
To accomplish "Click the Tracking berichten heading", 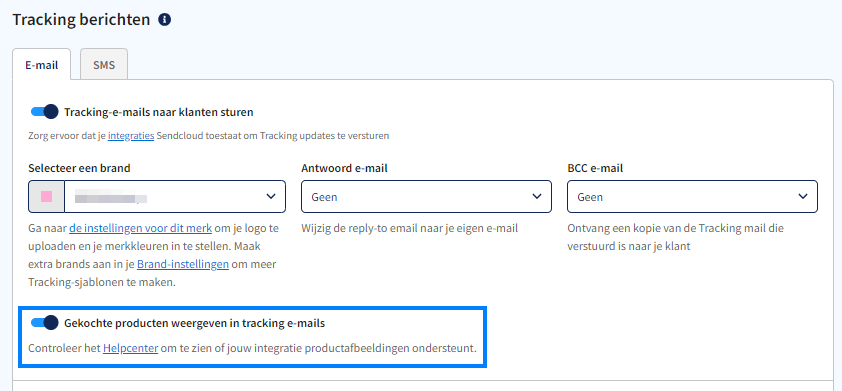I will point(81,20).
